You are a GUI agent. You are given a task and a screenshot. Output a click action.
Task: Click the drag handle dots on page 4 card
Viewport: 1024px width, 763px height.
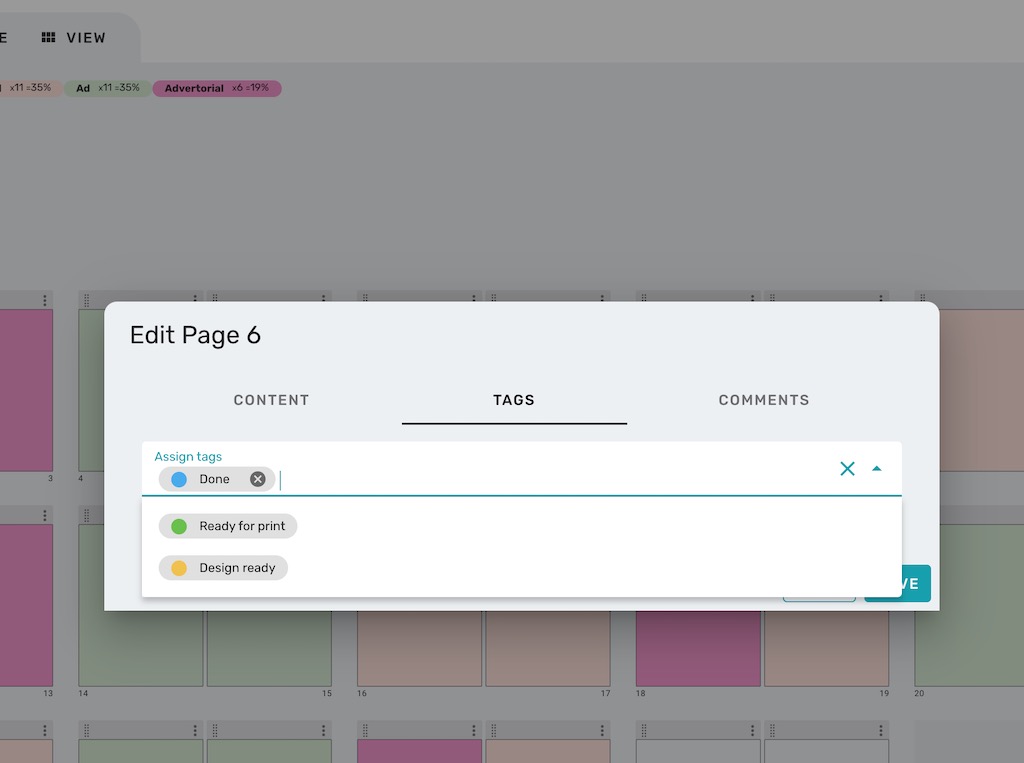click(x=85, y=299)
